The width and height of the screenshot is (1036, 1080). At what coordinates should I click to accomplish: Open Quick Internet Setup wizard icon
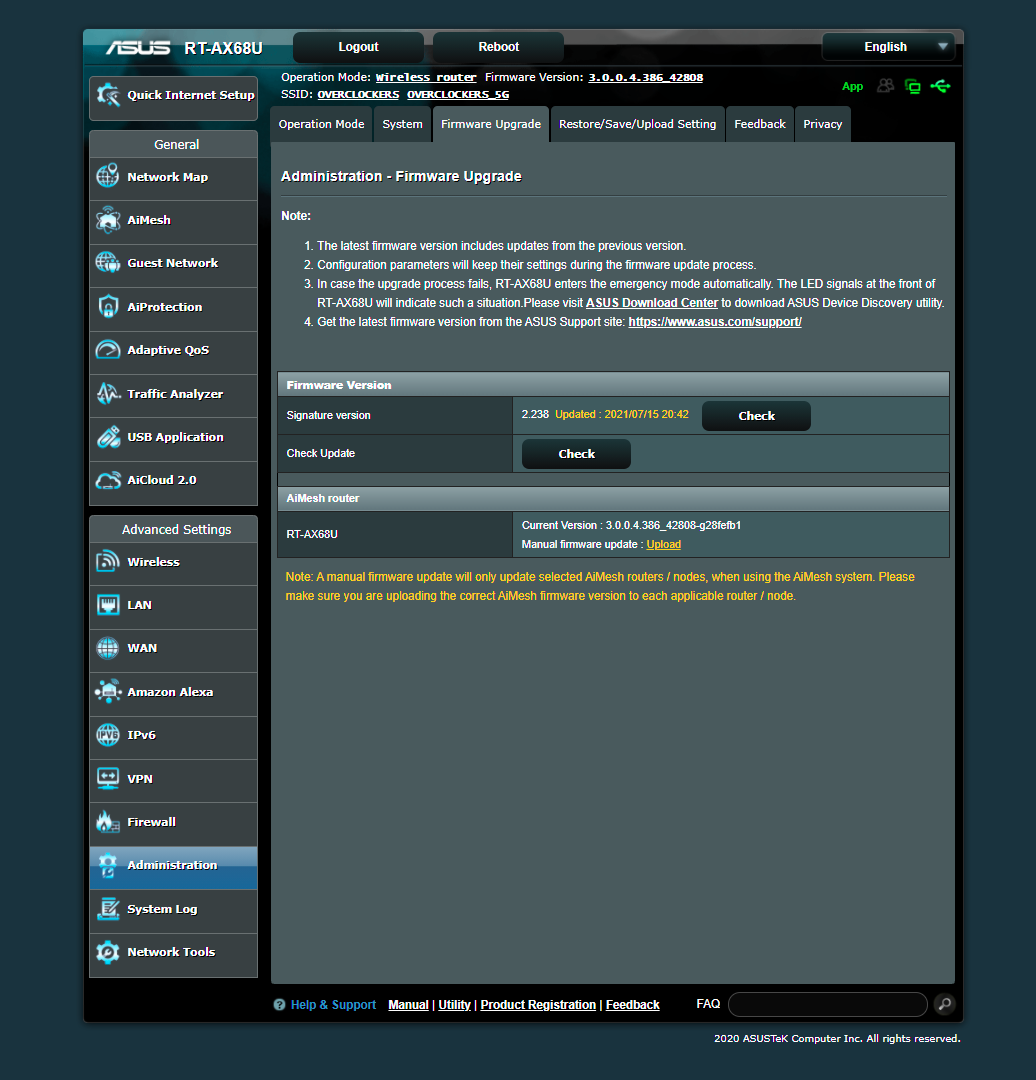(108, 95)
